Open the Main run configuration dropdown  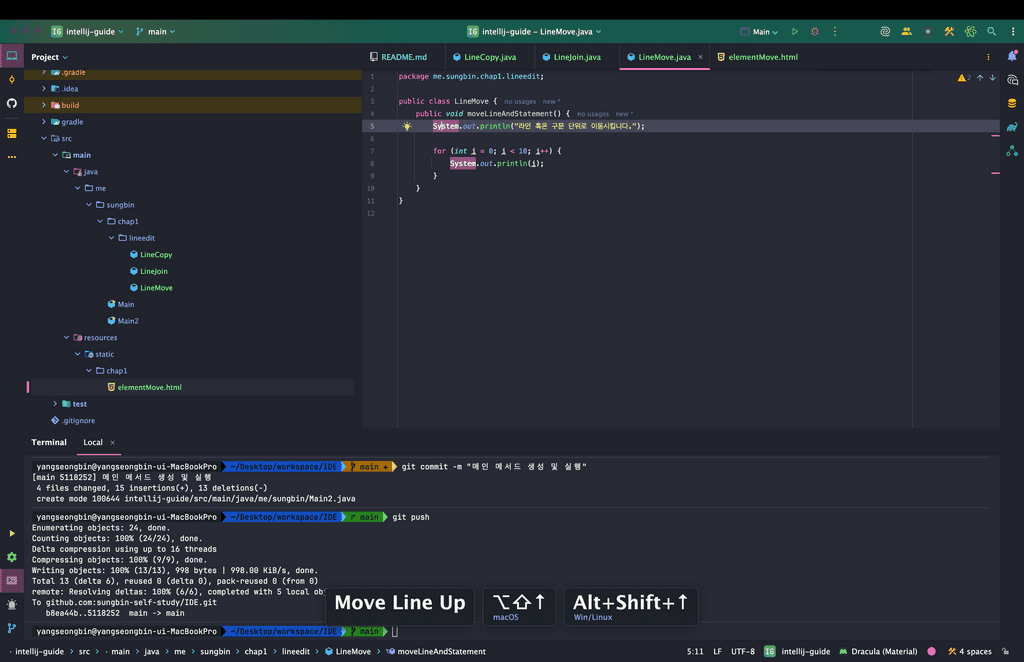pyautogui.click(x=761, y=32)
